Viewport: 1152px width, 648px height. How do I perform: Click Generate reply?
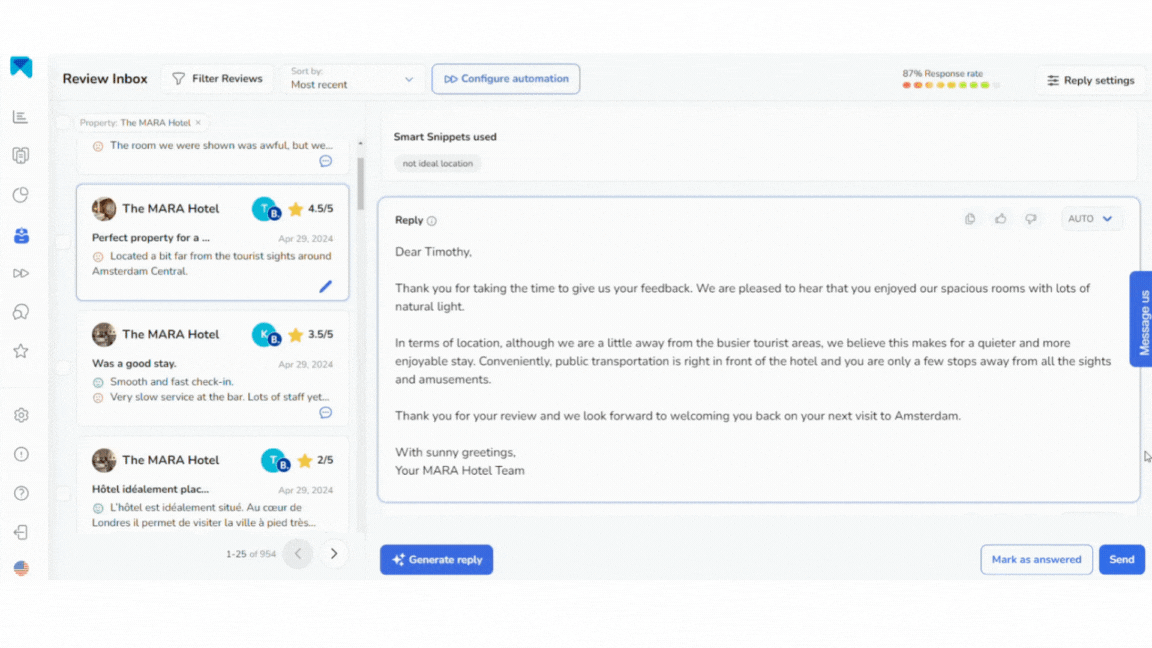pyautogui.click(x=436, y=560)
